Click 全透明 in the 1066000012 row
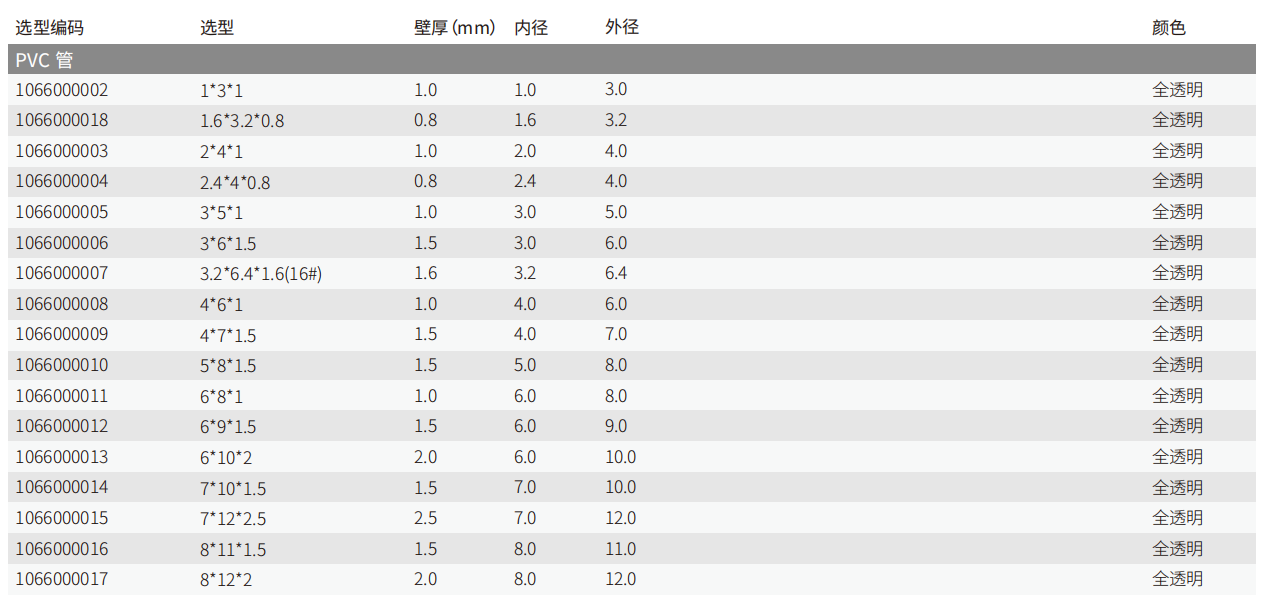The width and height of the screenshot is (1263, 603). point(1177,426)
